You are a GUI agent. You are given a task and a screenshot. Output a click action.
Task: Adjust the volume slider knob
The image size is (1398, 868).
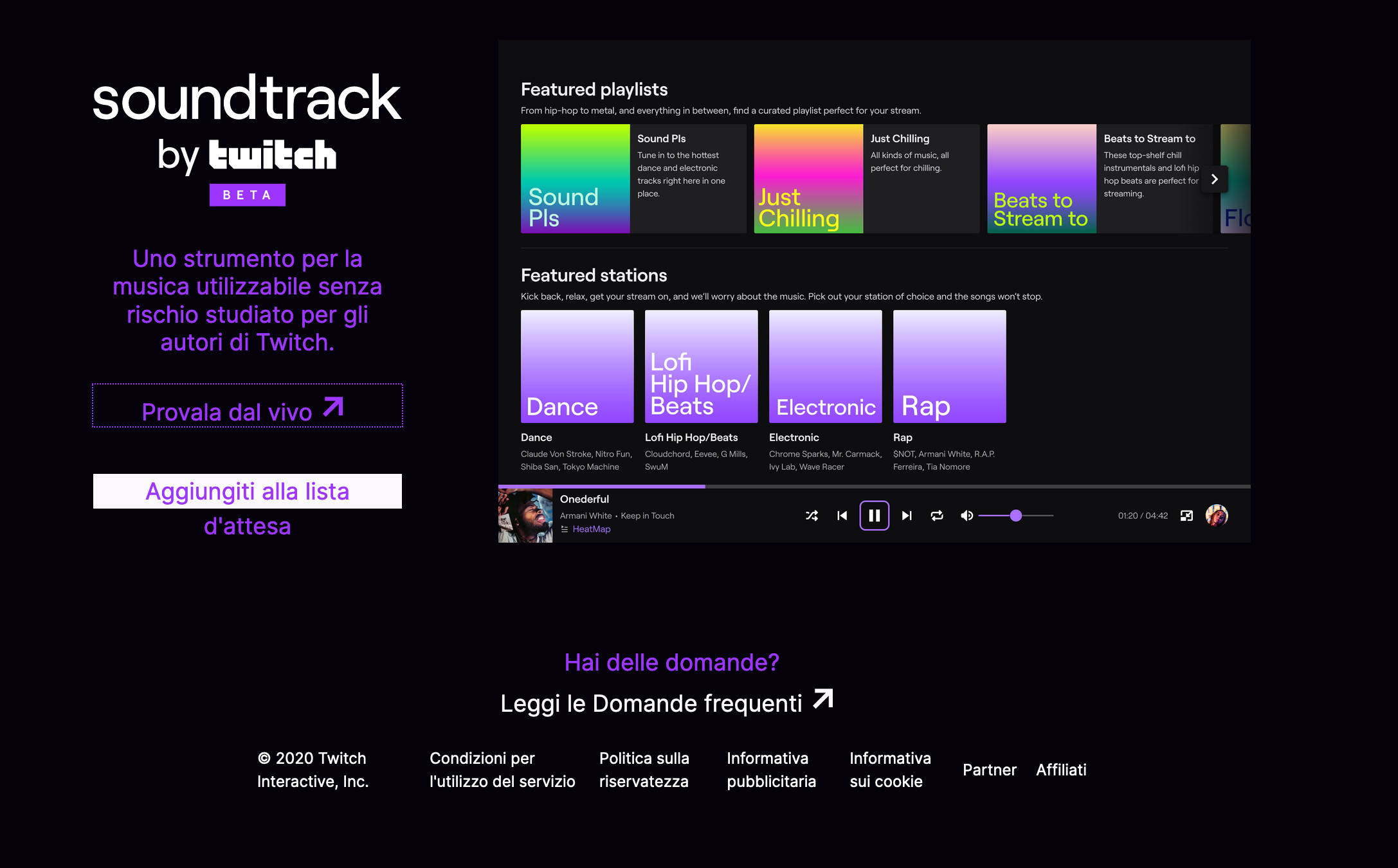pos(1016,516)
